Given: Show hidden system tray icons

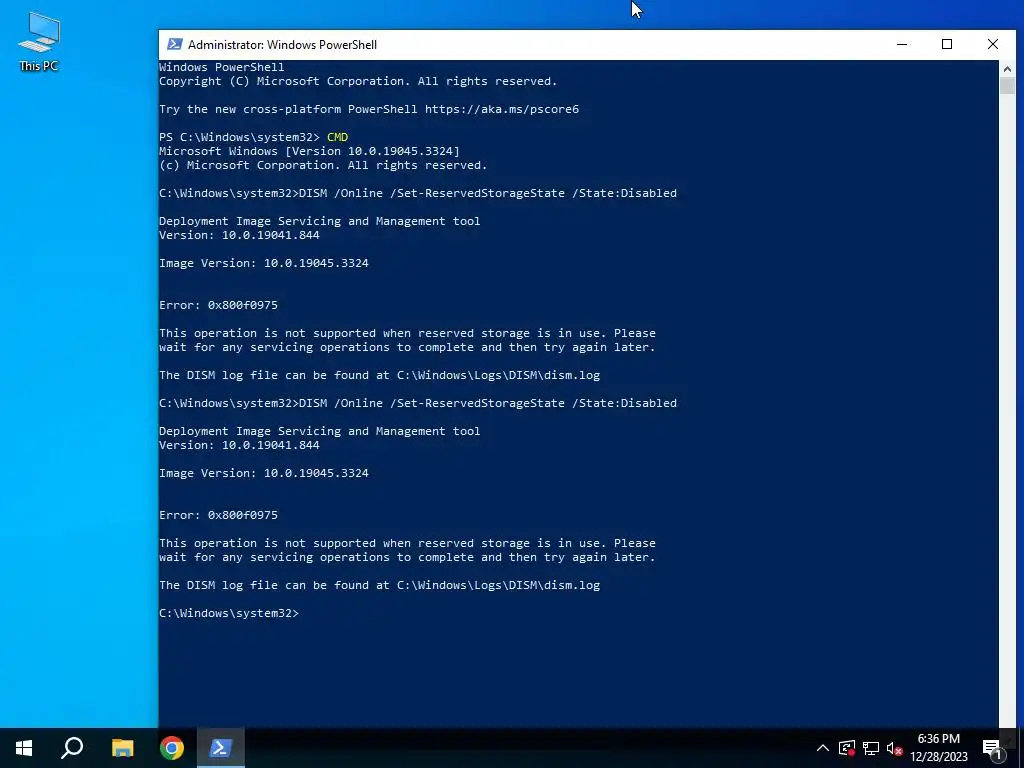Looking at the screenshot, I should (x=823, y=748).
